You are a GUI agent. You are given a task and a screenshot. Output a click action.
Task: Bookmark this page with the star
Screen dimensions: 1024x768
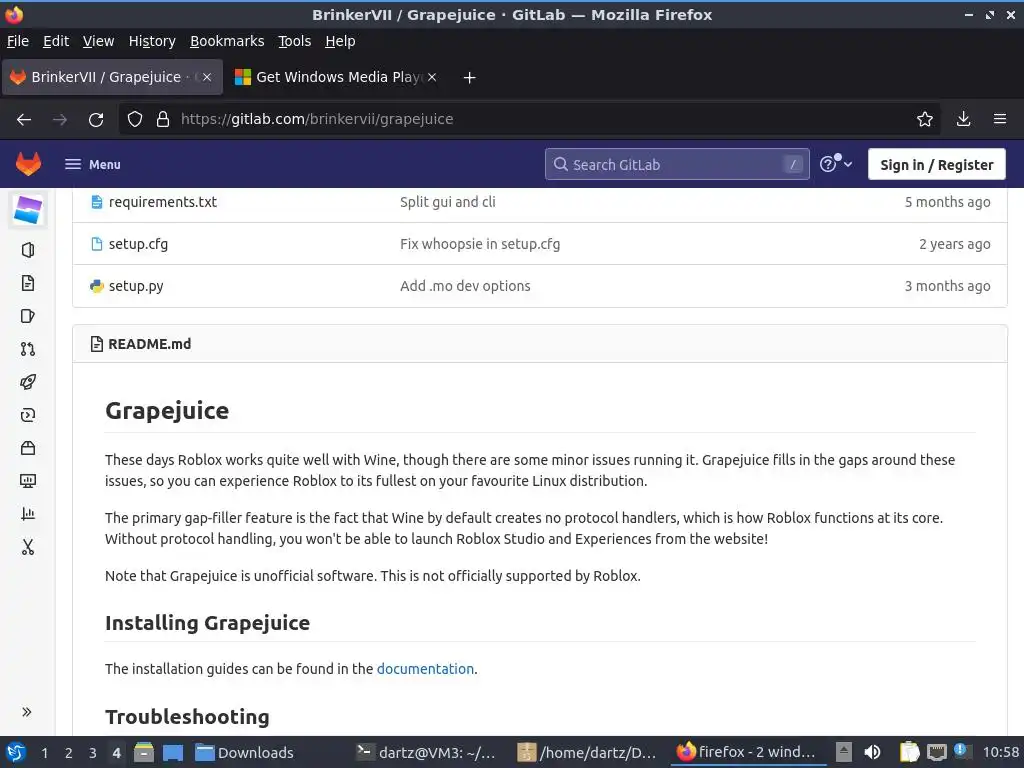pyautogui.click(x=924, y=120)
